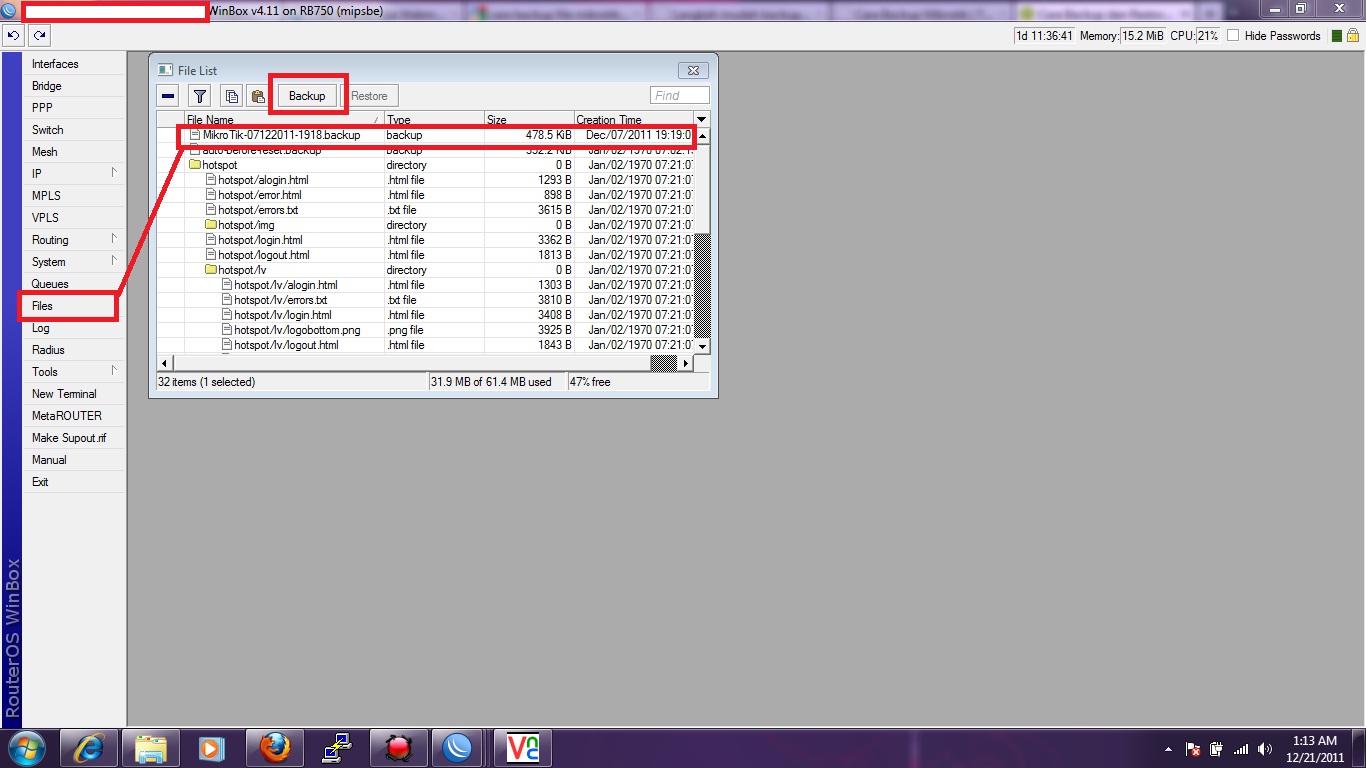Click the PuTTY icon in the taskbar
The height and width of the screenshot is (768, 1366).
tap(336, 748)
